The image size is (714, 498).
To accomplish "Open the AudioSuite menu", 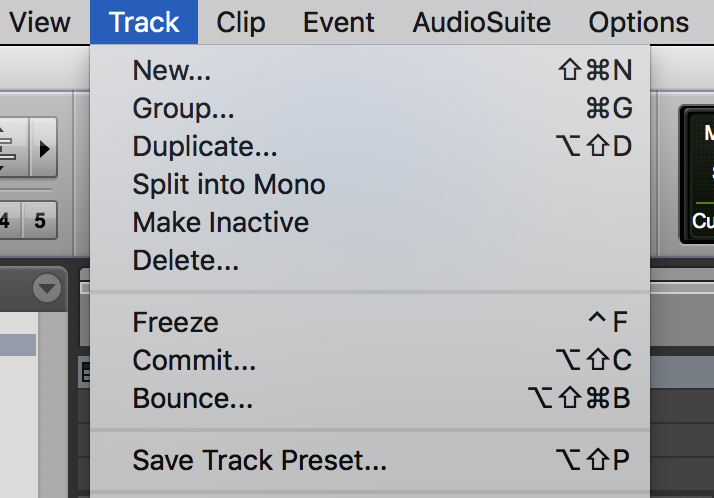I will pyautogui.click(x=481, y=22).
